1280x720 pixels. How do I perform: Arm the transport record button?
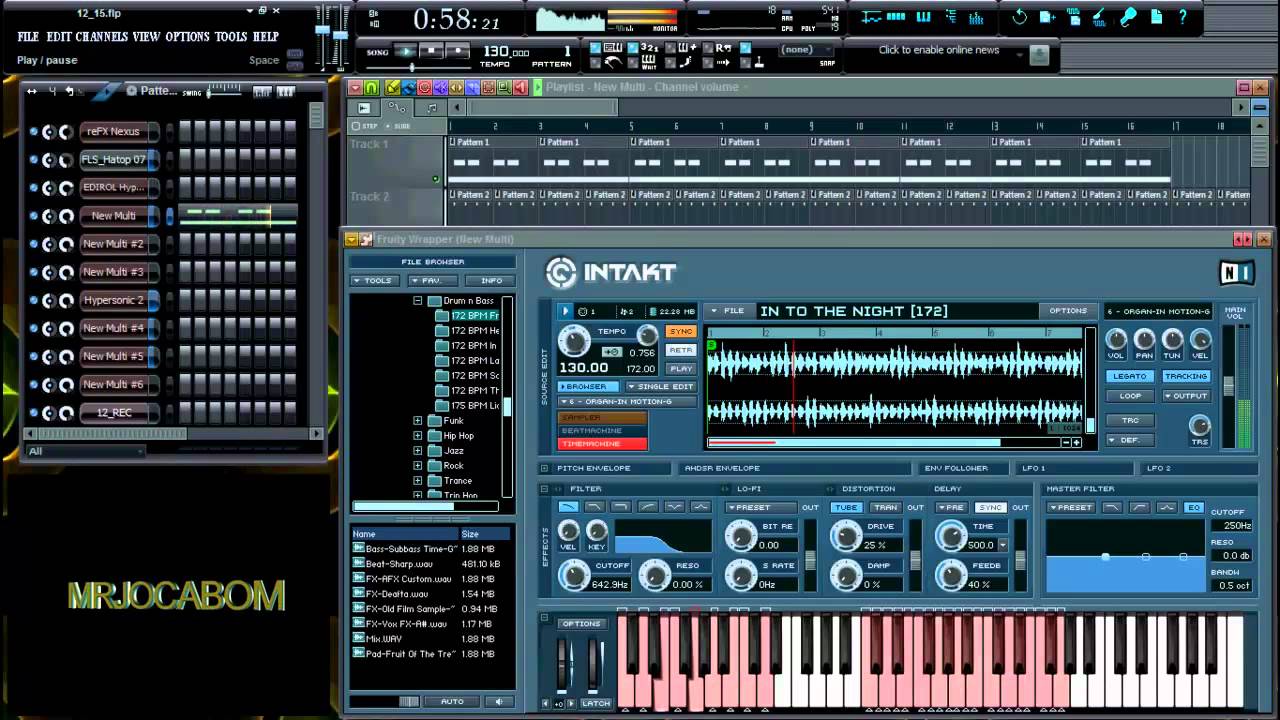point(458,51)
